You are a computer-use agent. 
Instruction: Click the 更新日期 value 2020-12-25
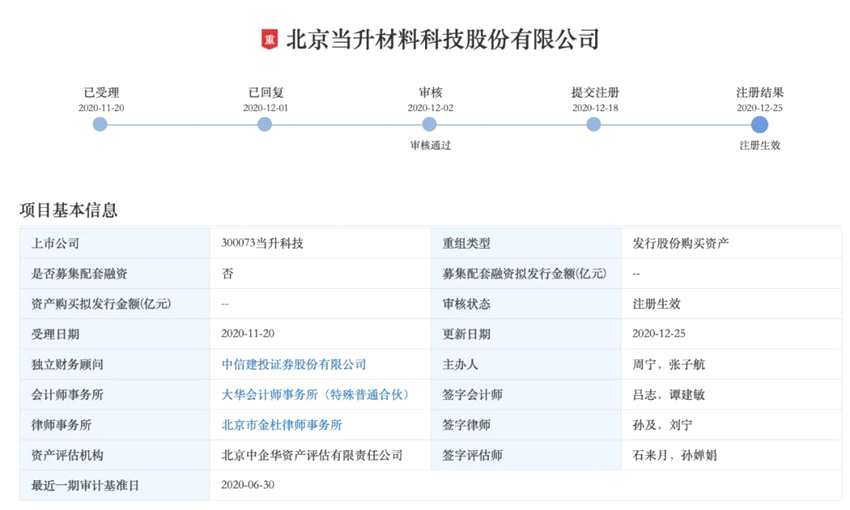click(659, 333)
